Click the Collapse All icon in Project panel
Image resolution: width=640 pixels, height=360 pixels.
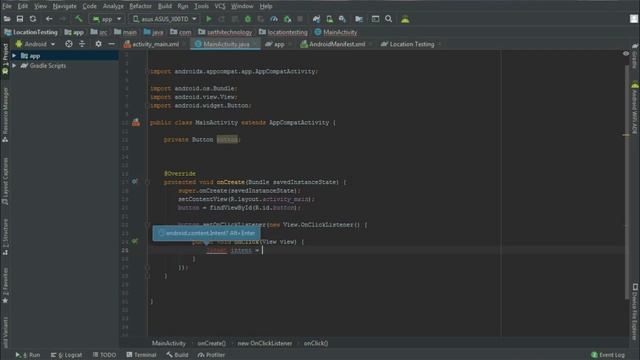pos(82,44)
